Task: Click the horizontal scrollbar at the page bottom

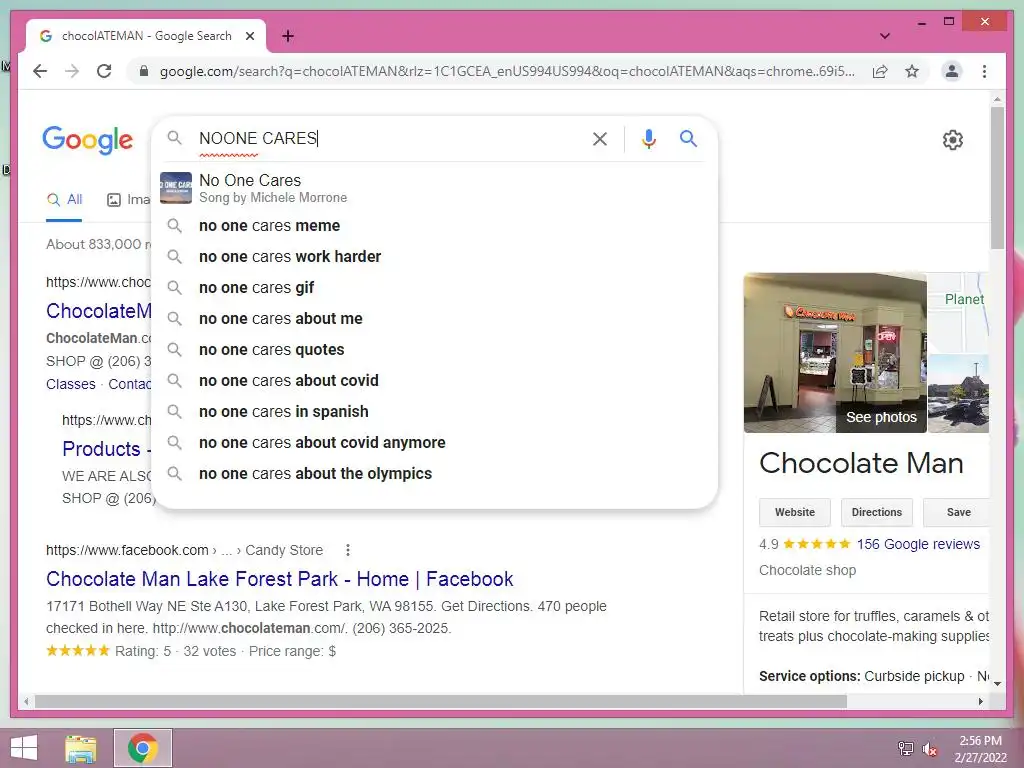Action: [x=441, y=701]
